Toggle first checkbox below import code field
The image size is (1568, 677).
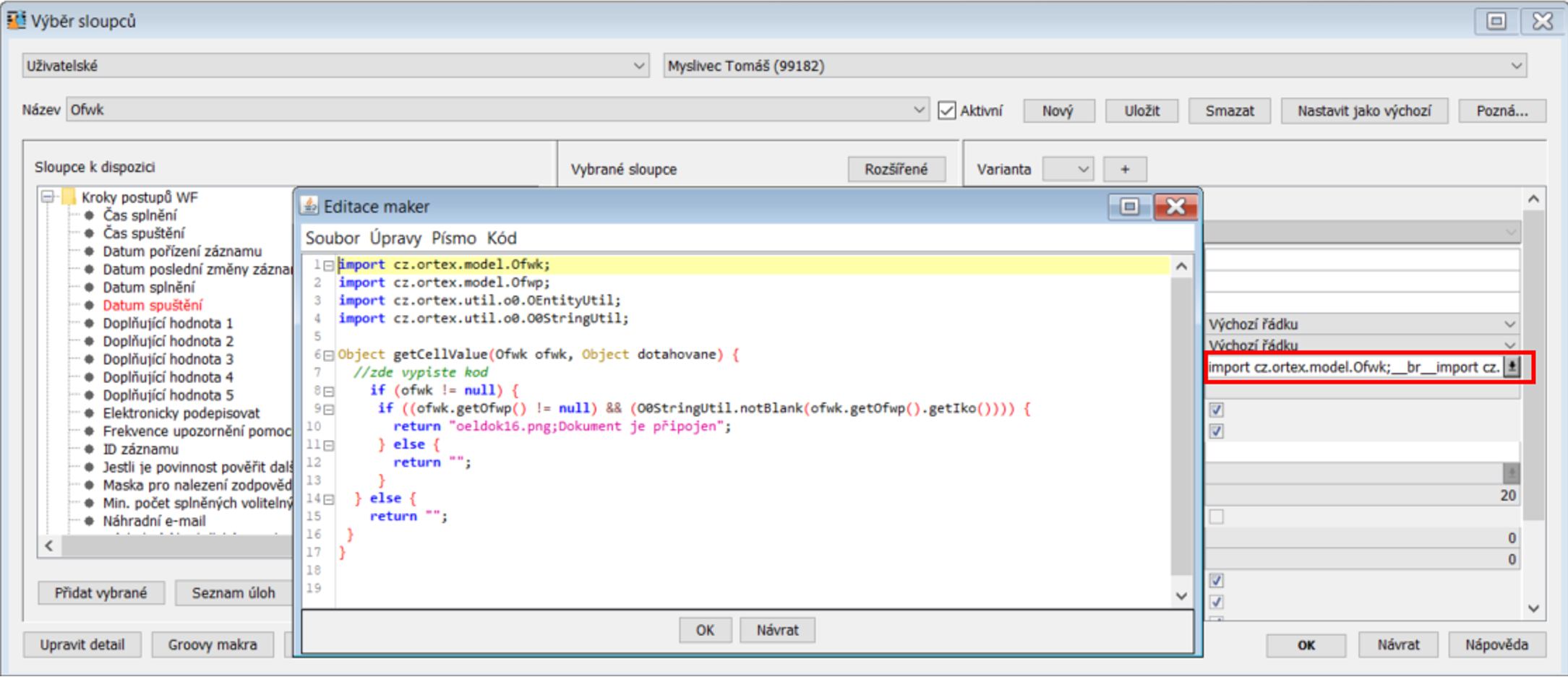pyautogui.click(x=1217, y=410)
